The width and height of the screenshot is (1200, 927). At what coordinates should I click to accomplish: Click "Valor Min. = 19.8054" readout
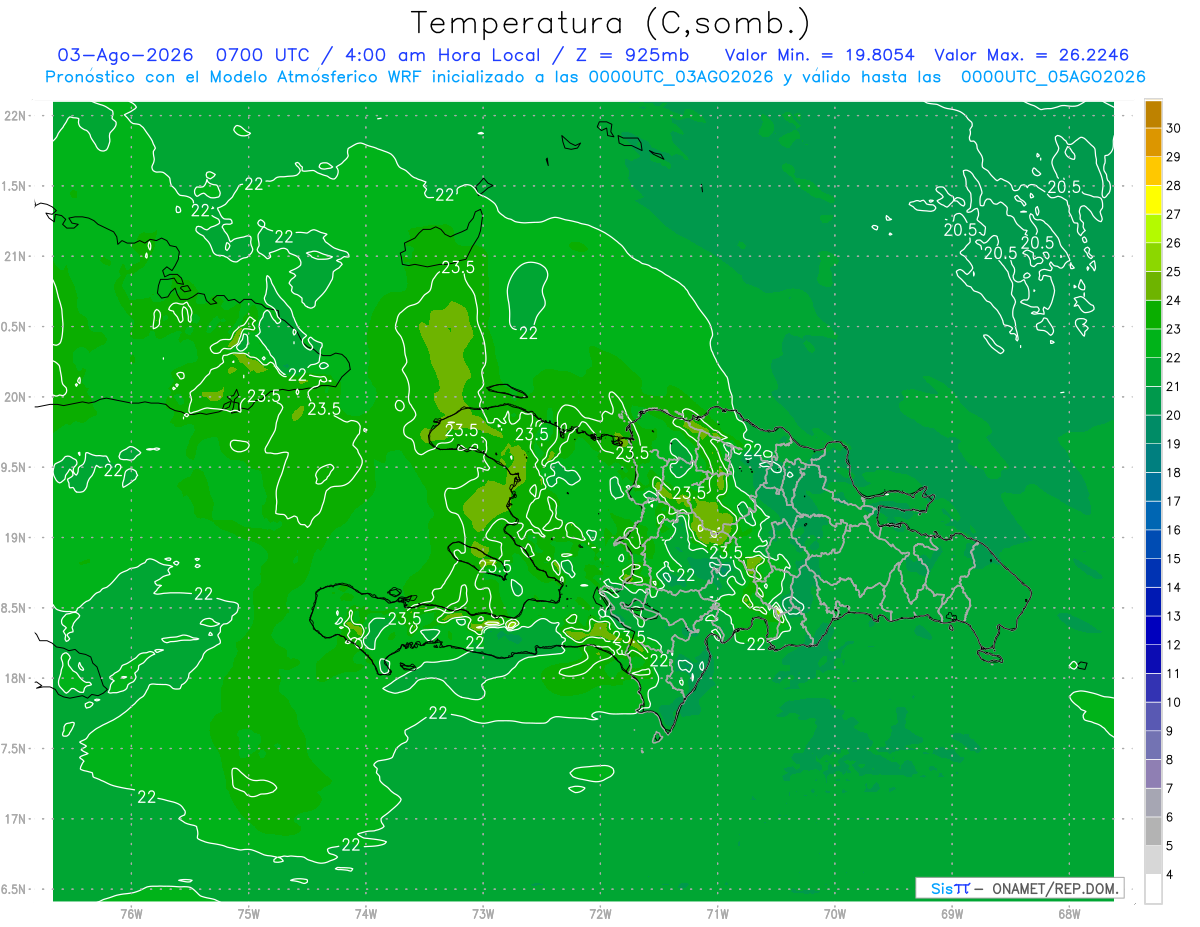click(x=820, y=55)
